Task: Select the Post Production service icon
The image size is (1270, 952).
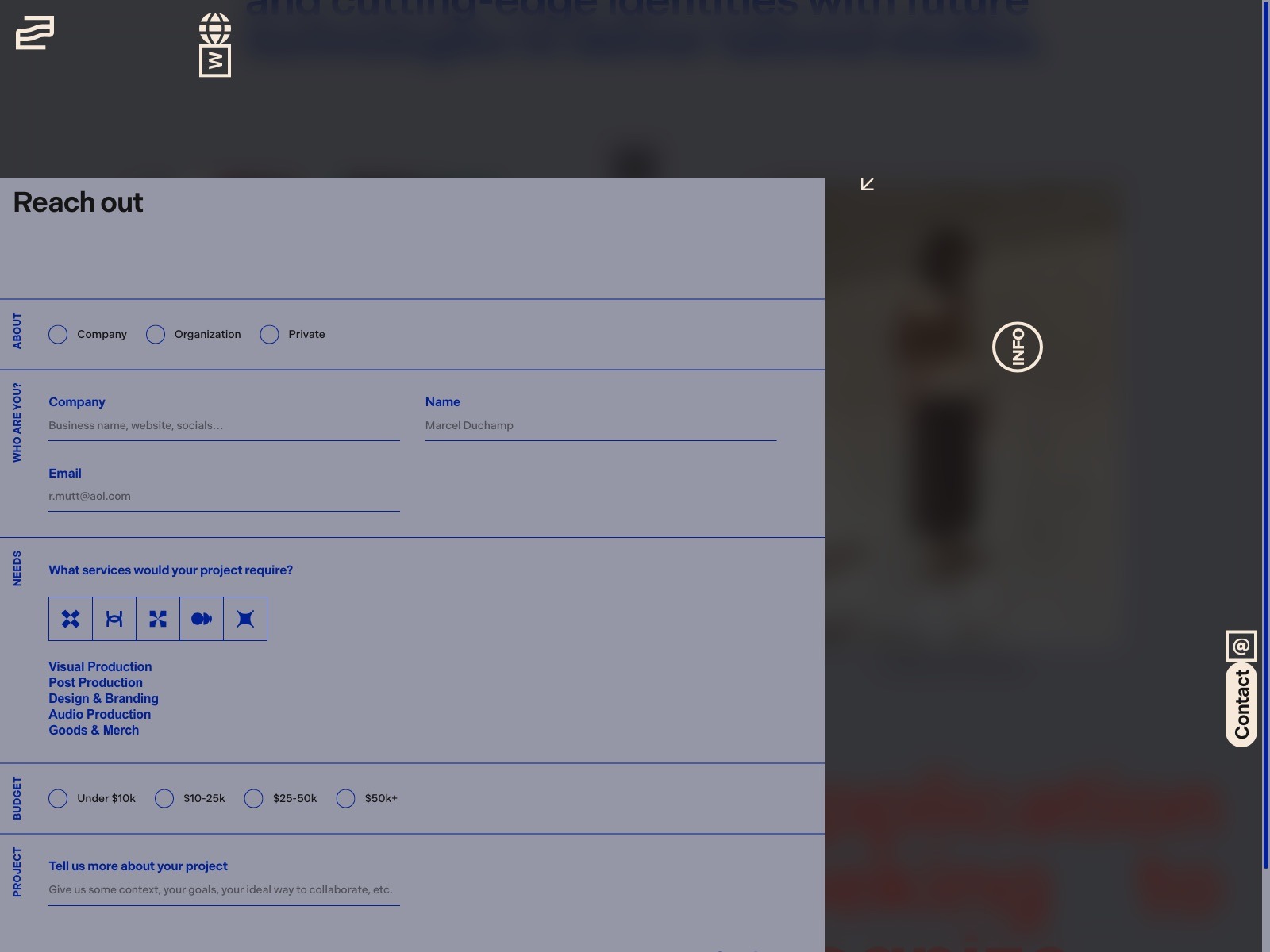Action: click(114, 619)
